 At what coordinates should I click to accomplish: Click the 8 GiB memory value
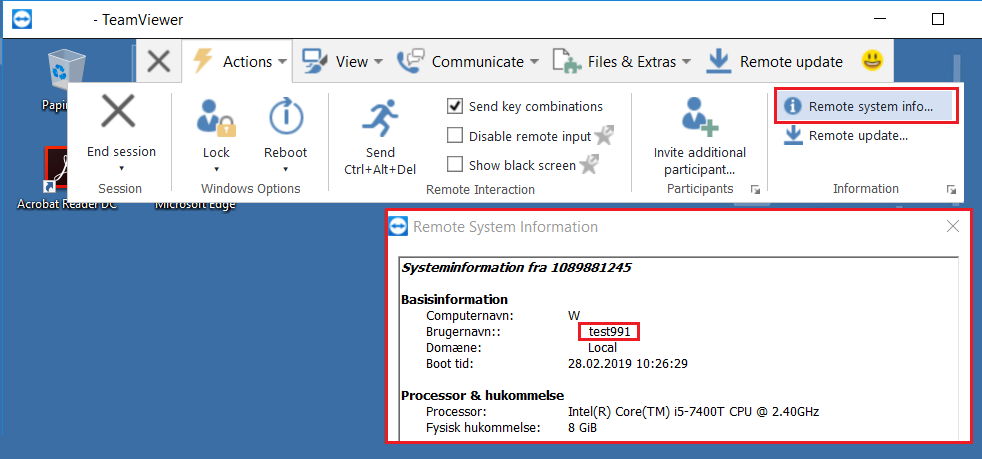pos(582,428)
